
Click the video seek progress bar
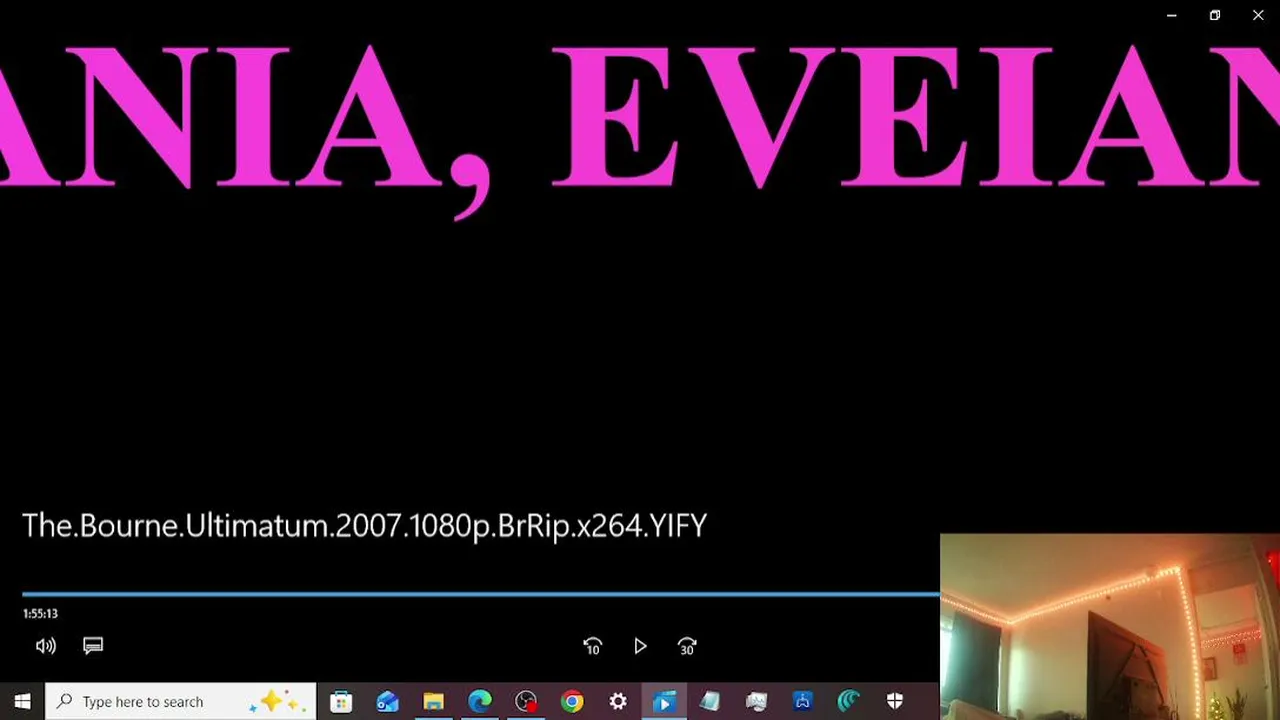480,594
